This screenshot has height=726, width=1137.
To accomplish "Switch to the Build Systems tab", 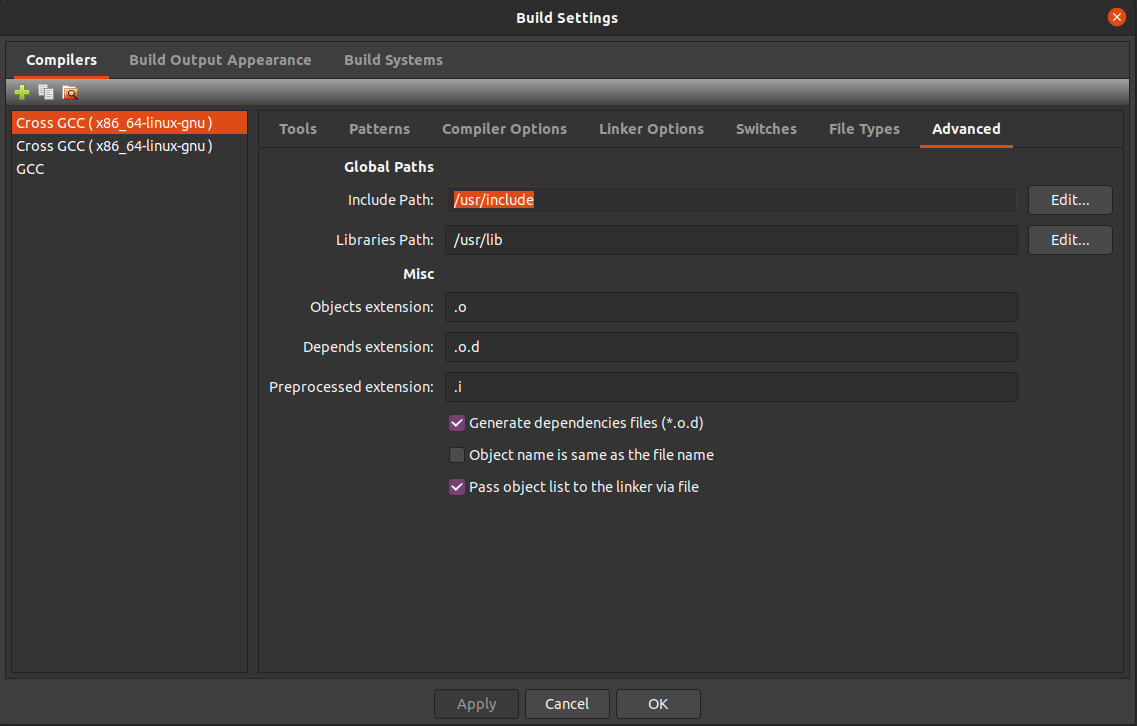I will 393,60.
